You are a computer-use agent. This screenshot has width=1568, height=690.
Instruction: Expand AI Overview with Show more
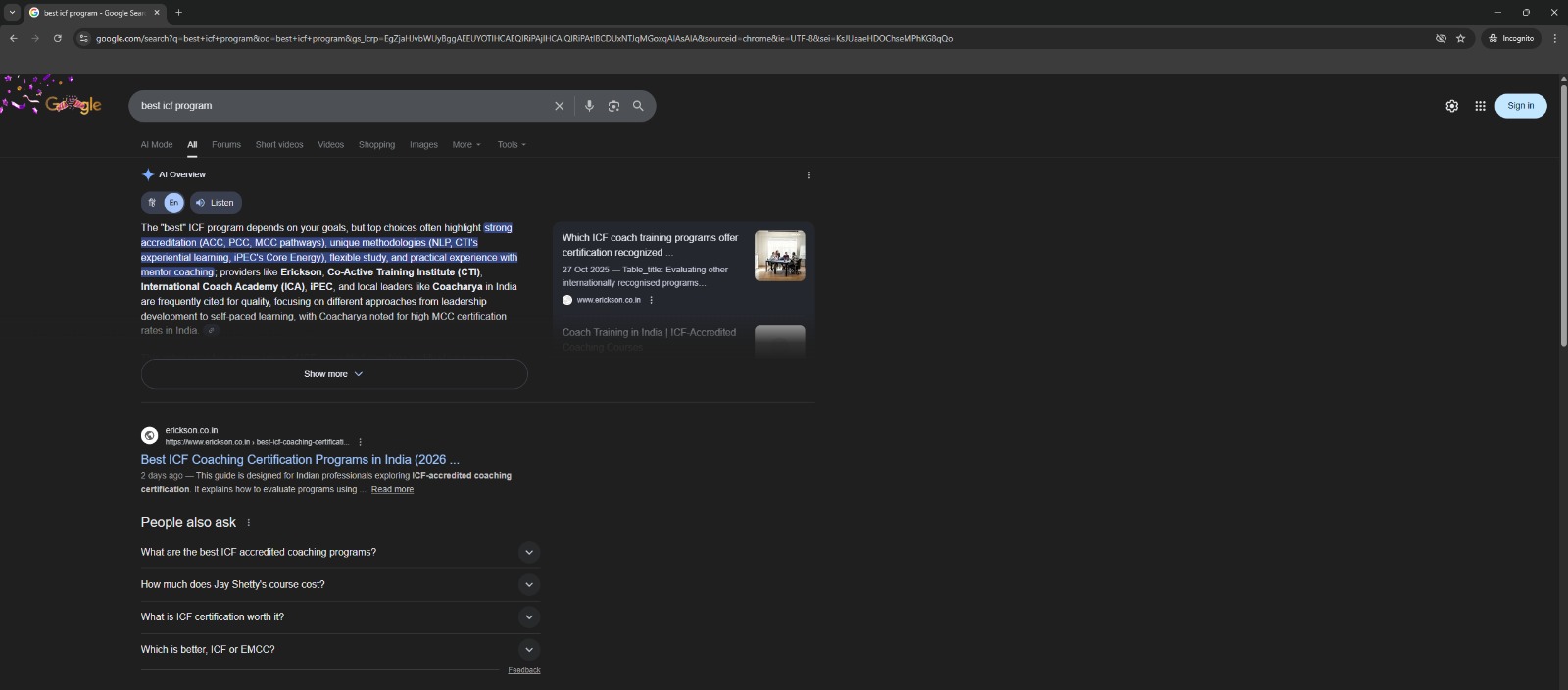[x=334, y=374]
